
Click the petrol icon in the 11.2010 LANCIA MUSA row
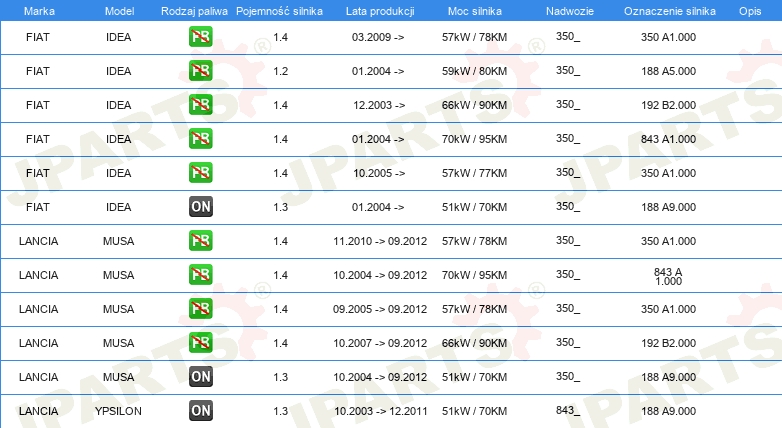tap(200, 240)
